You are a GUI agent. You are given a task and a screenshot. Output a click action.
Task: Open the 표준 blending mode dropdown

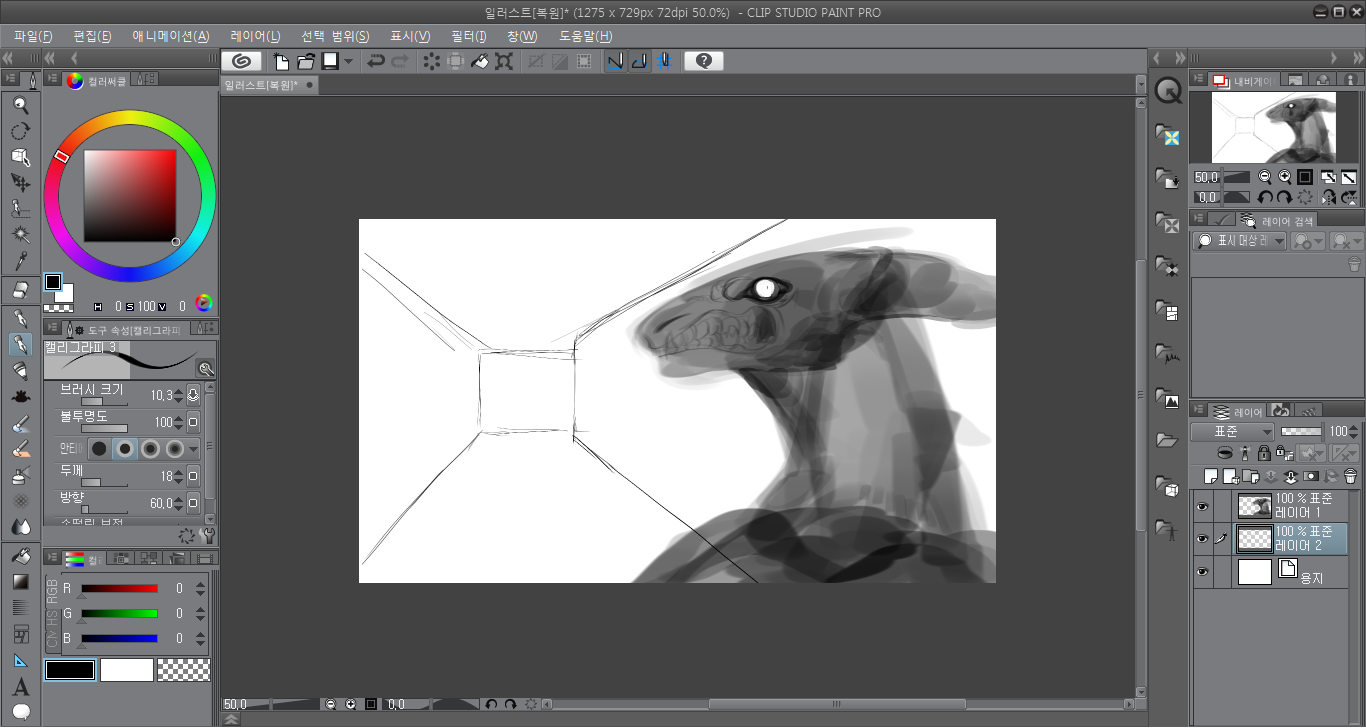pyautogui.click(x=1232, y=432)
